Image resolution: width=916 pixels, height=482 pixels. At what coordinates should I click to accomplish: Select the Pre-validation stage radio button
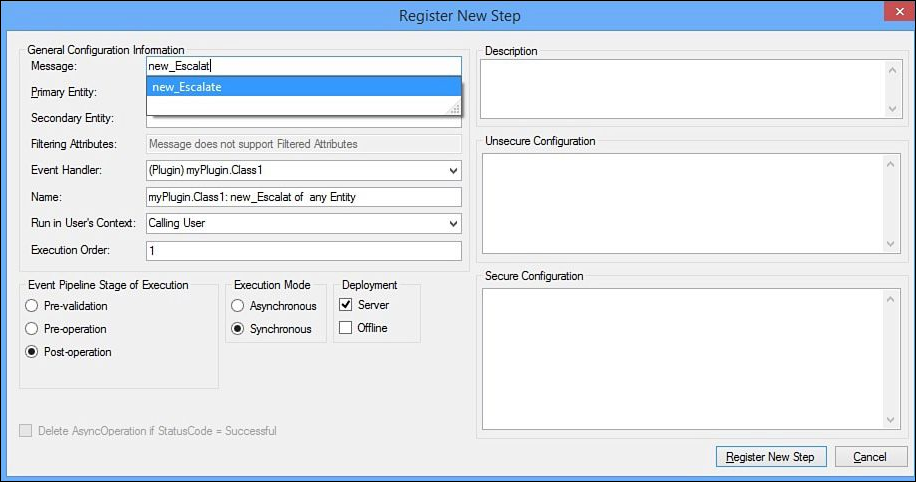pyautogui.click(x=32, y=306)
